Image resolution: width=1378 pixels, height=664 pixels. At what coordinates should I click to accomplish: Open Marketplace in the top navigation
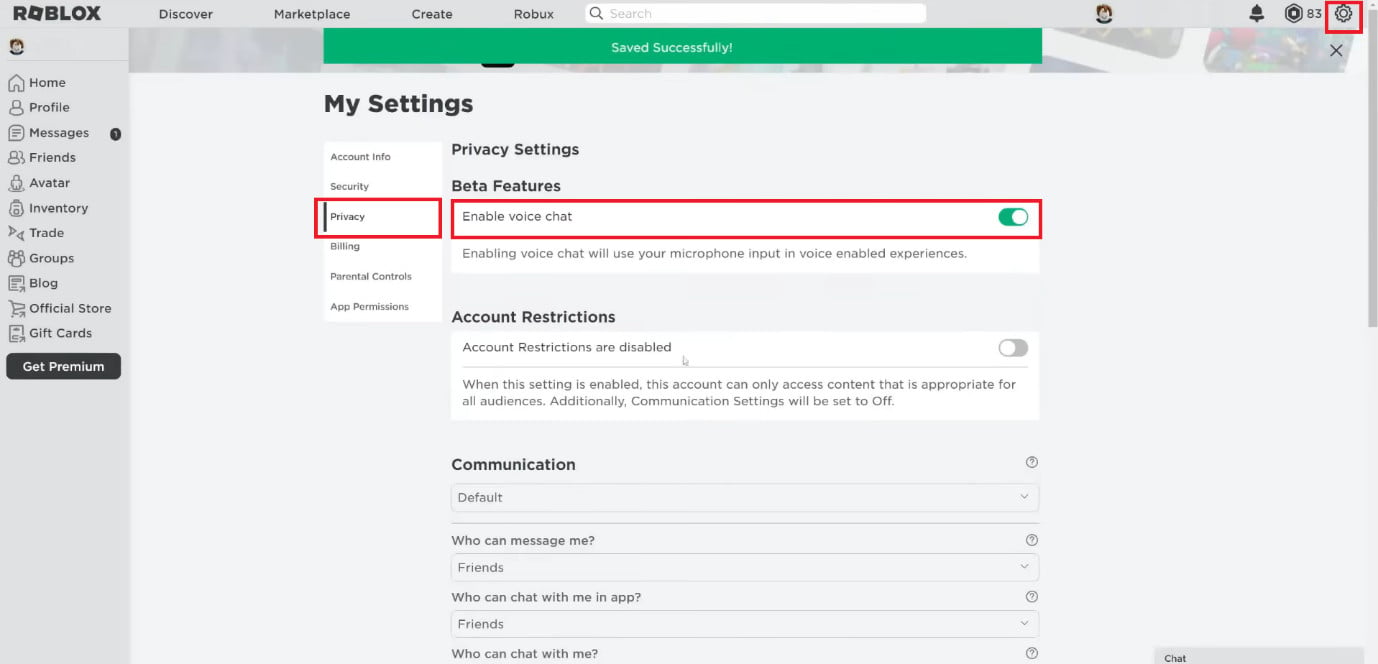[312, 14]
